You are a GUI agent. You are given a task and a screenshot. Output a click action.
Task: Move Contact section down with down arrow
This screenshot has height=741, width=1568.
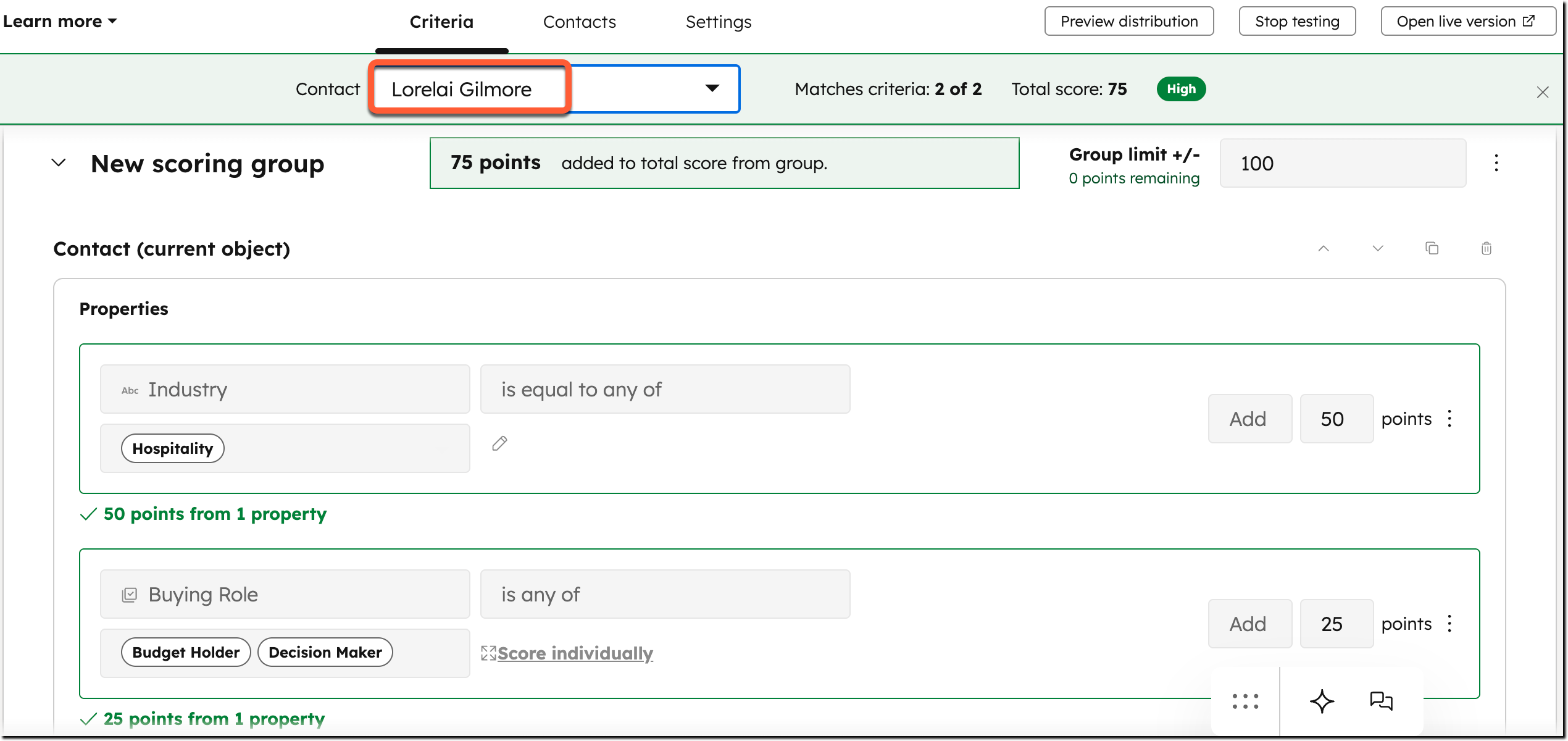[x=1377, y=248]
